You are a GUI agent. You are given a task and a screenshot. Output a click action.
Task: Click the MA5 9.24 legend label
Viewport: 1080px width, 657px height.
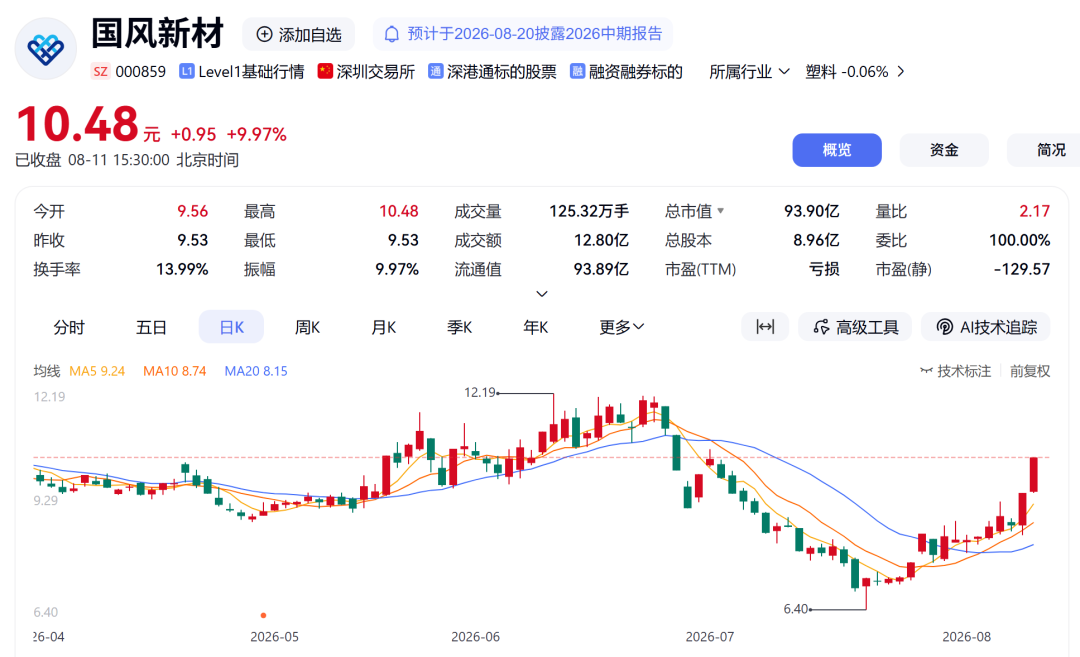(97, 371)
